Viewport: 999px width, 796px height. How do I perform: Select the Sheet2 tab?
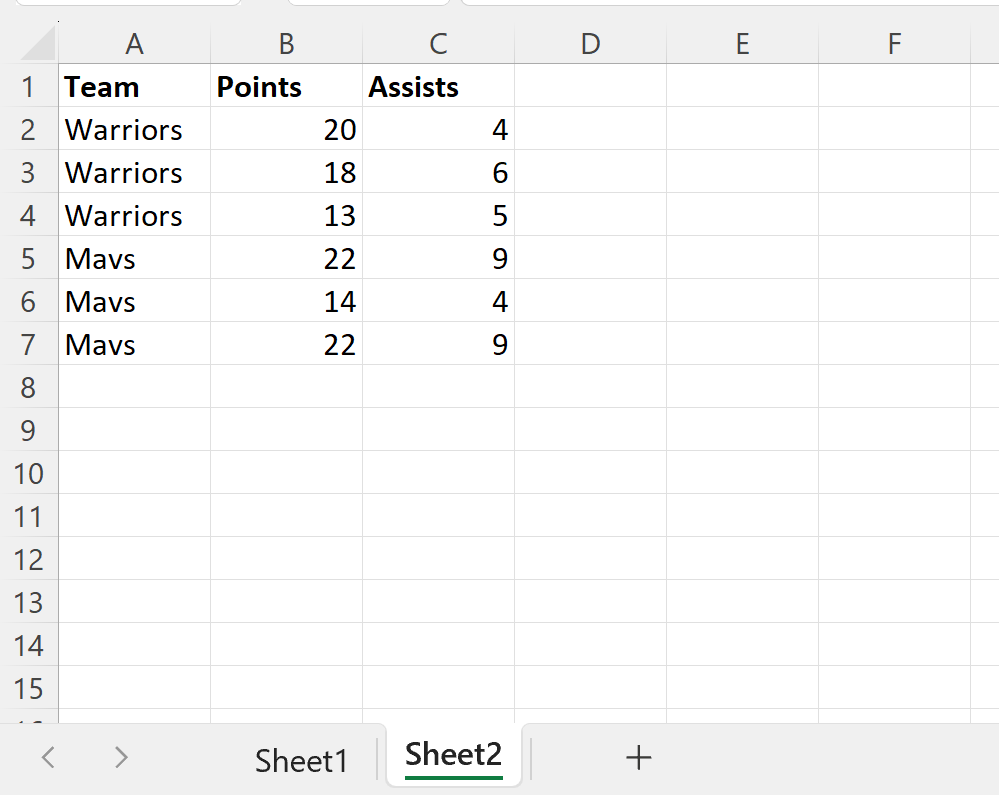(x=454, y=755)
